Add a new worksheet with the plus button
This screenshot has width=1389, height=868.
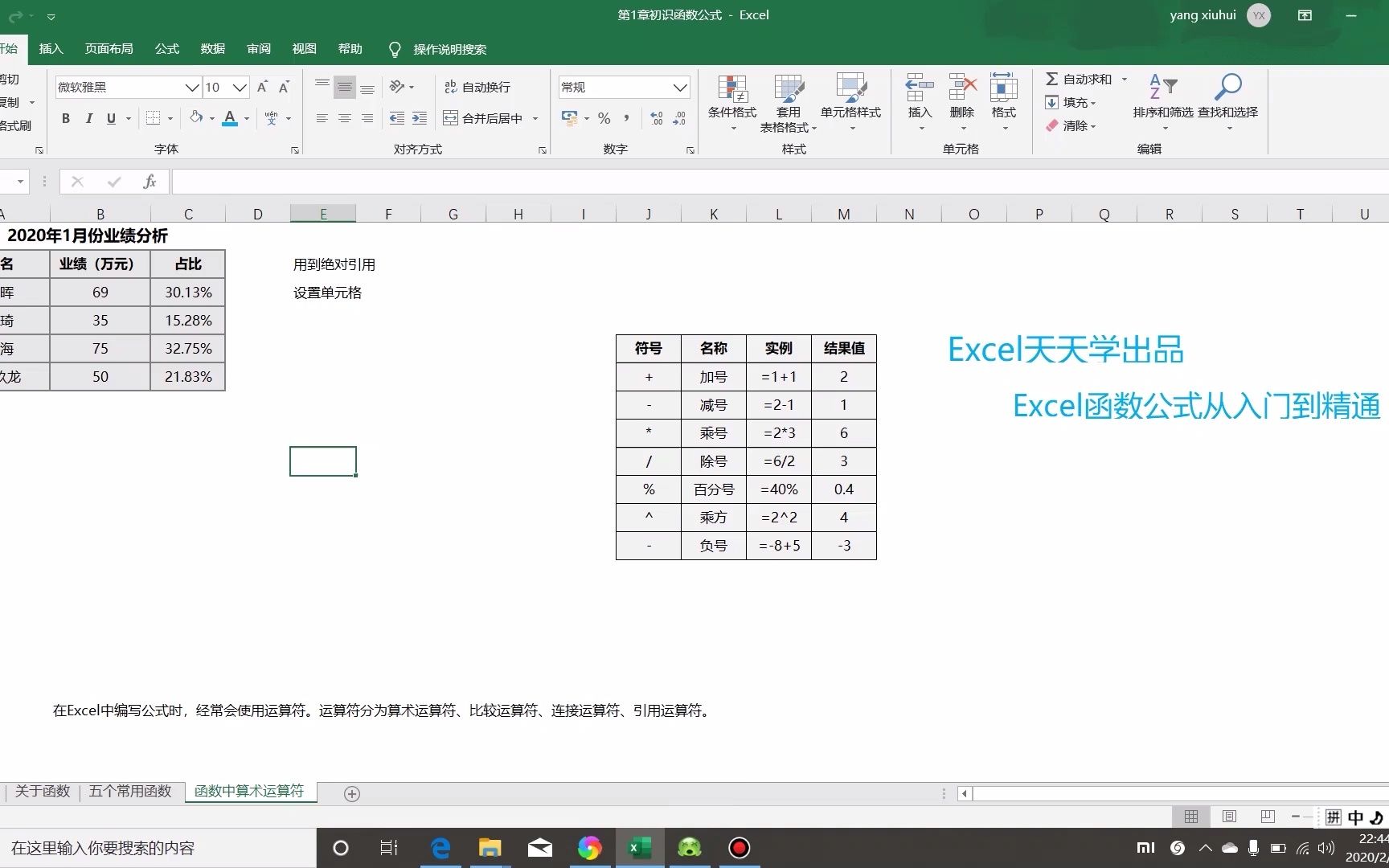(351, 793)
